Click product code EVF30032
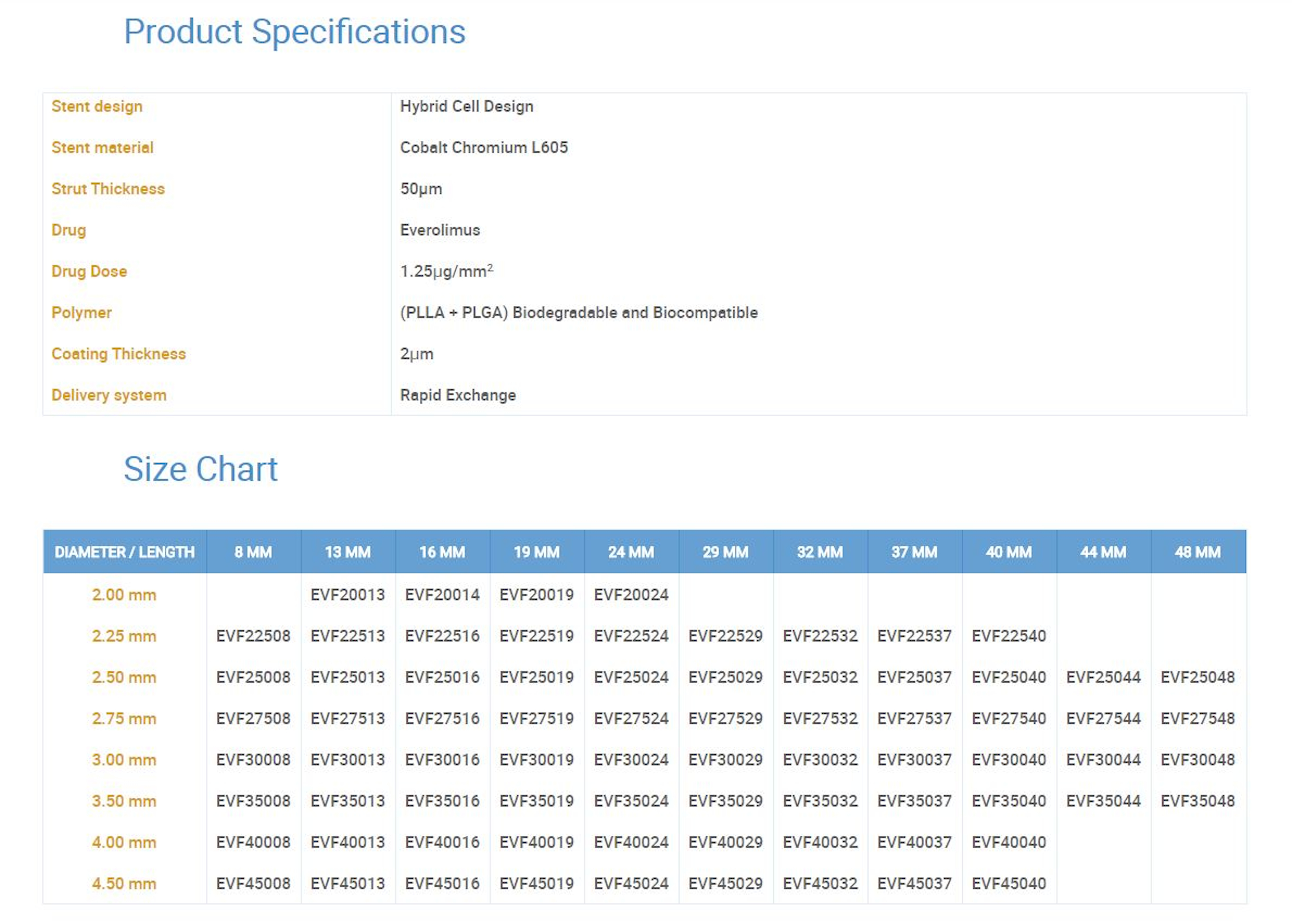Viewport: 1292px width, 924px height. [820, 760]
